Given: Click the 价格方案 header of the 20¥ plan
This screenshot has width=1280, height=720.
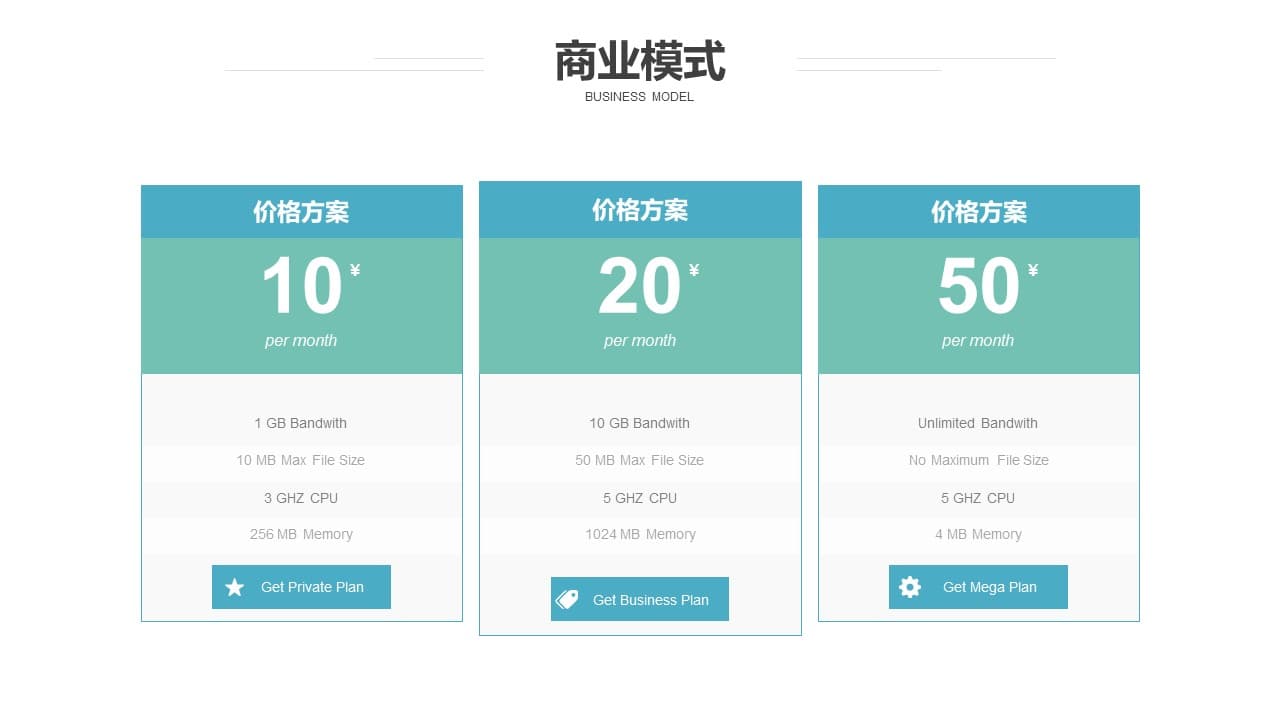Looking at the screenshot, I should point(640,210).
